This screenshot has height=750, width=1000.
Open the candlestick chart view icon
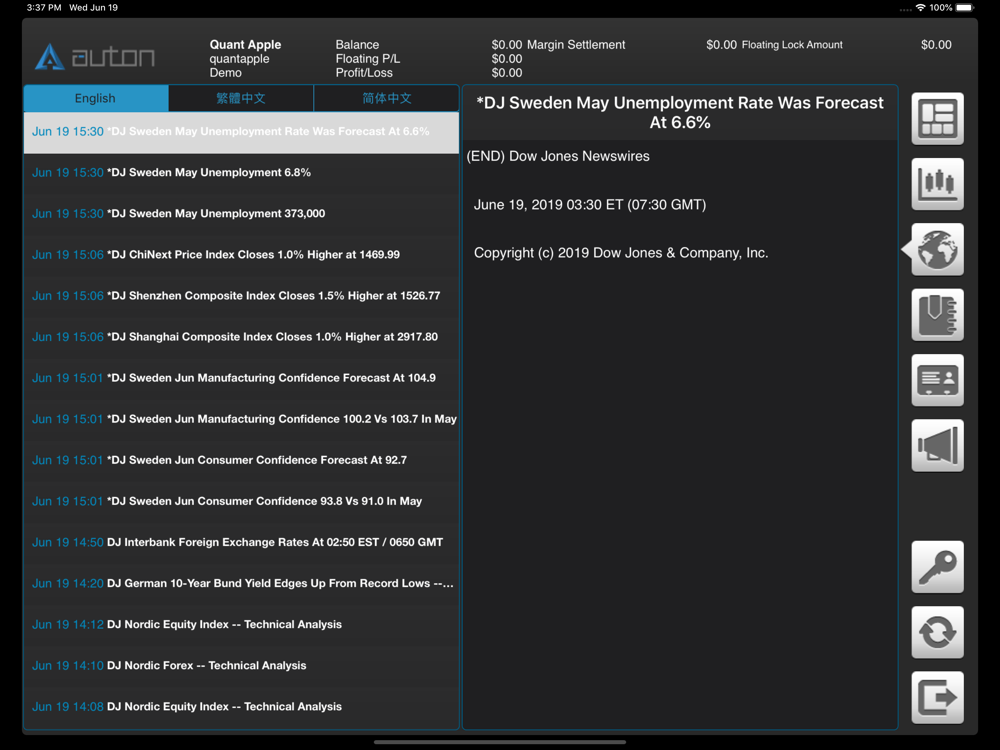[937, 184]
